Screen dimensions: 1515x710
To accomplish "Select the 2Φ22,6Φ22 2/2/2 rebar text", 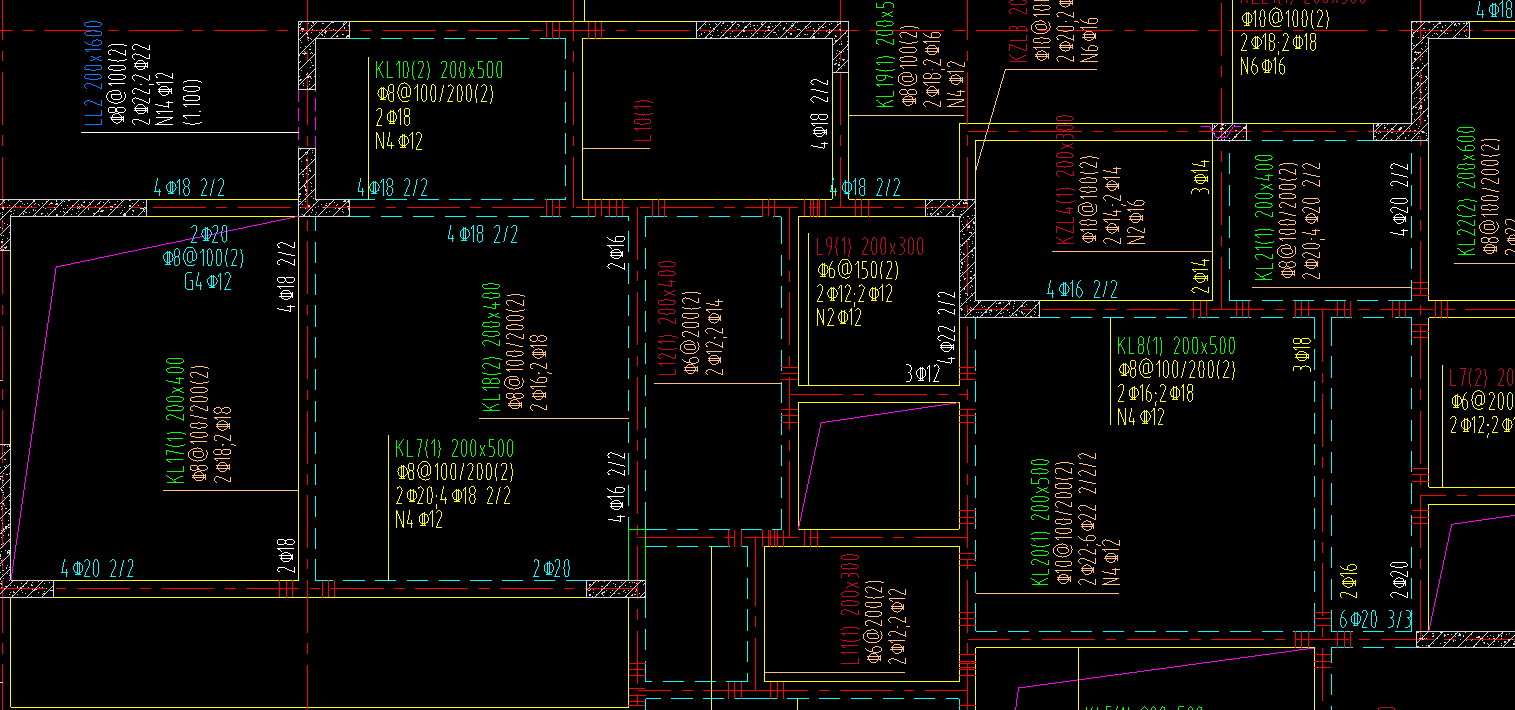I will click(x=1089, y=518).
